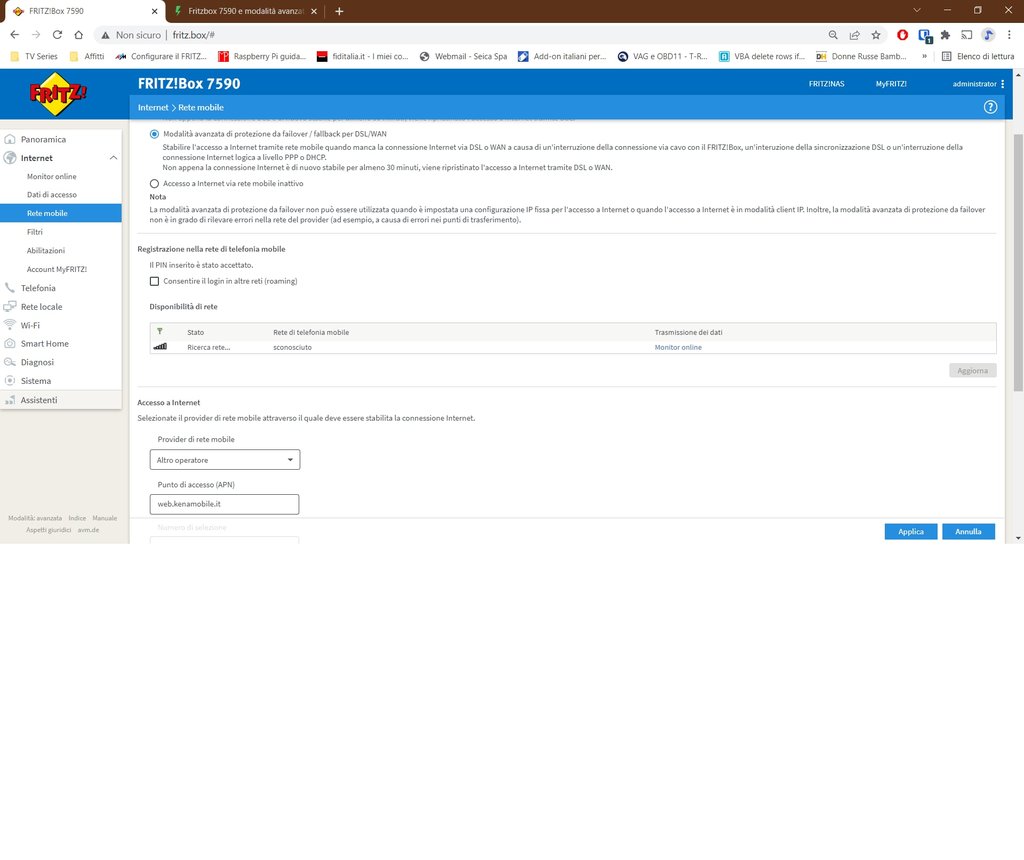
Task: Open the zoom magnifier icon in address bar
Action: 833,35
